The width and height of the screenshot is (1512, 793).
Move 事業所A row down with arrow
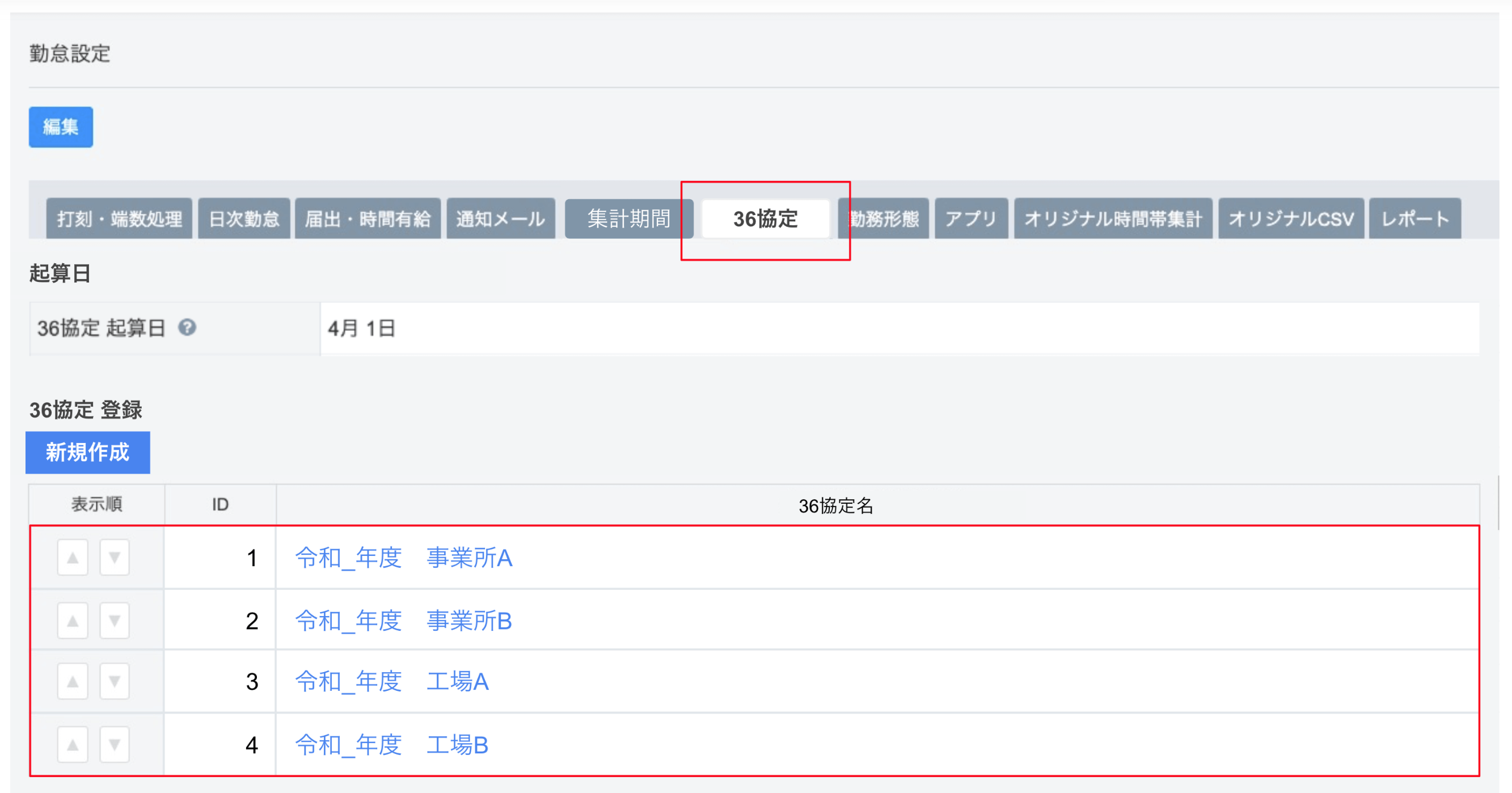[115, 557]
